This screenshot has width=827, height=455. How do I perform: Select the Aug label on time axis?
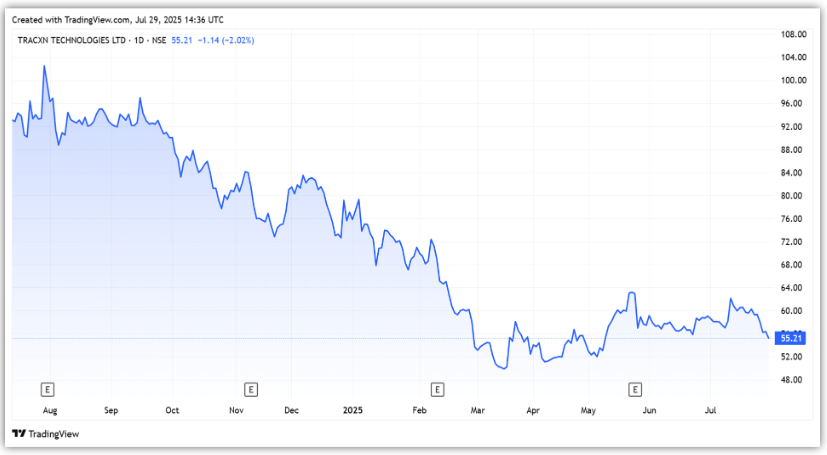coord(50,410)
